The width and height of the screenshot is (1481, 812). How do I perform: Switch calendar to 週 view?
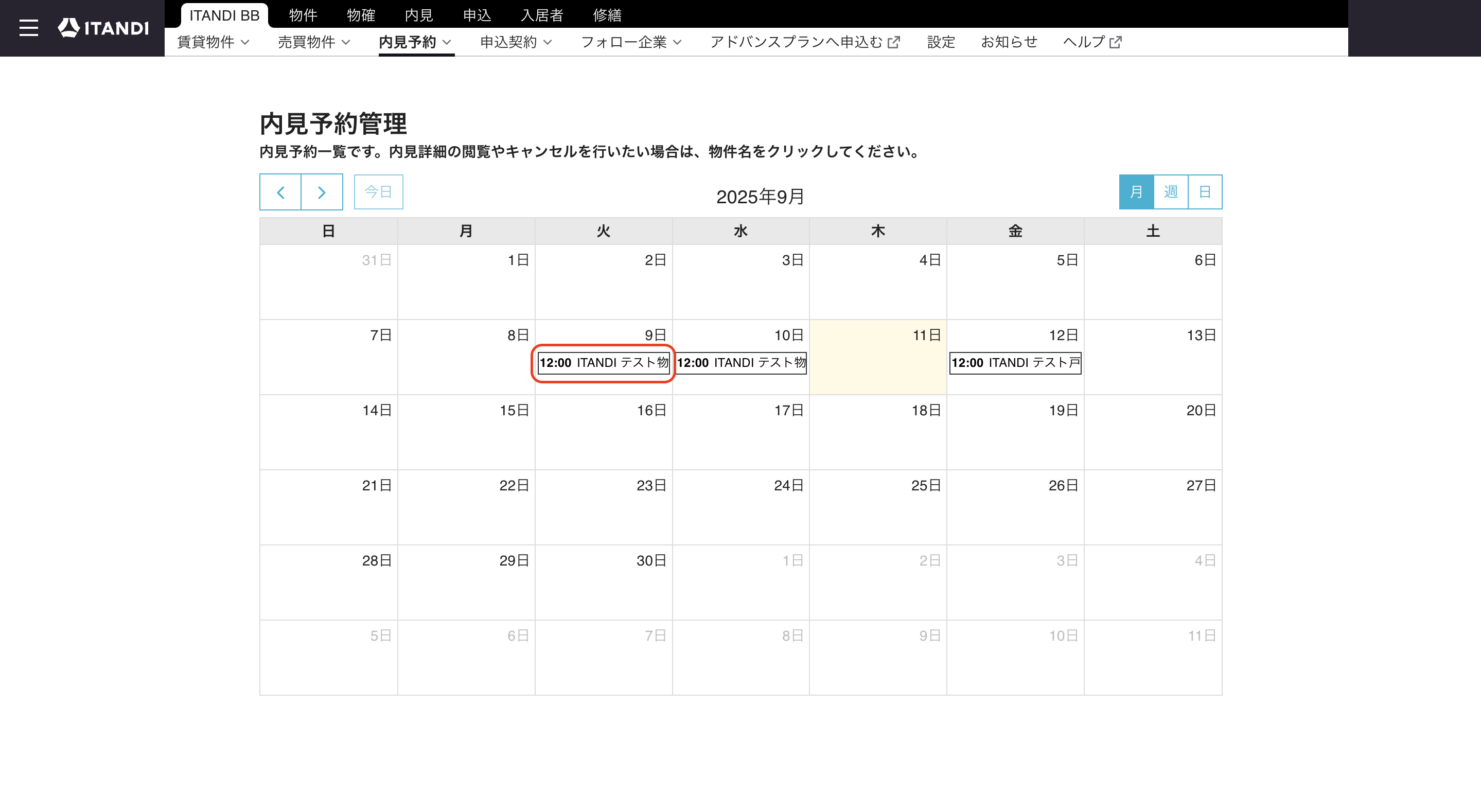coord(1171,192)
